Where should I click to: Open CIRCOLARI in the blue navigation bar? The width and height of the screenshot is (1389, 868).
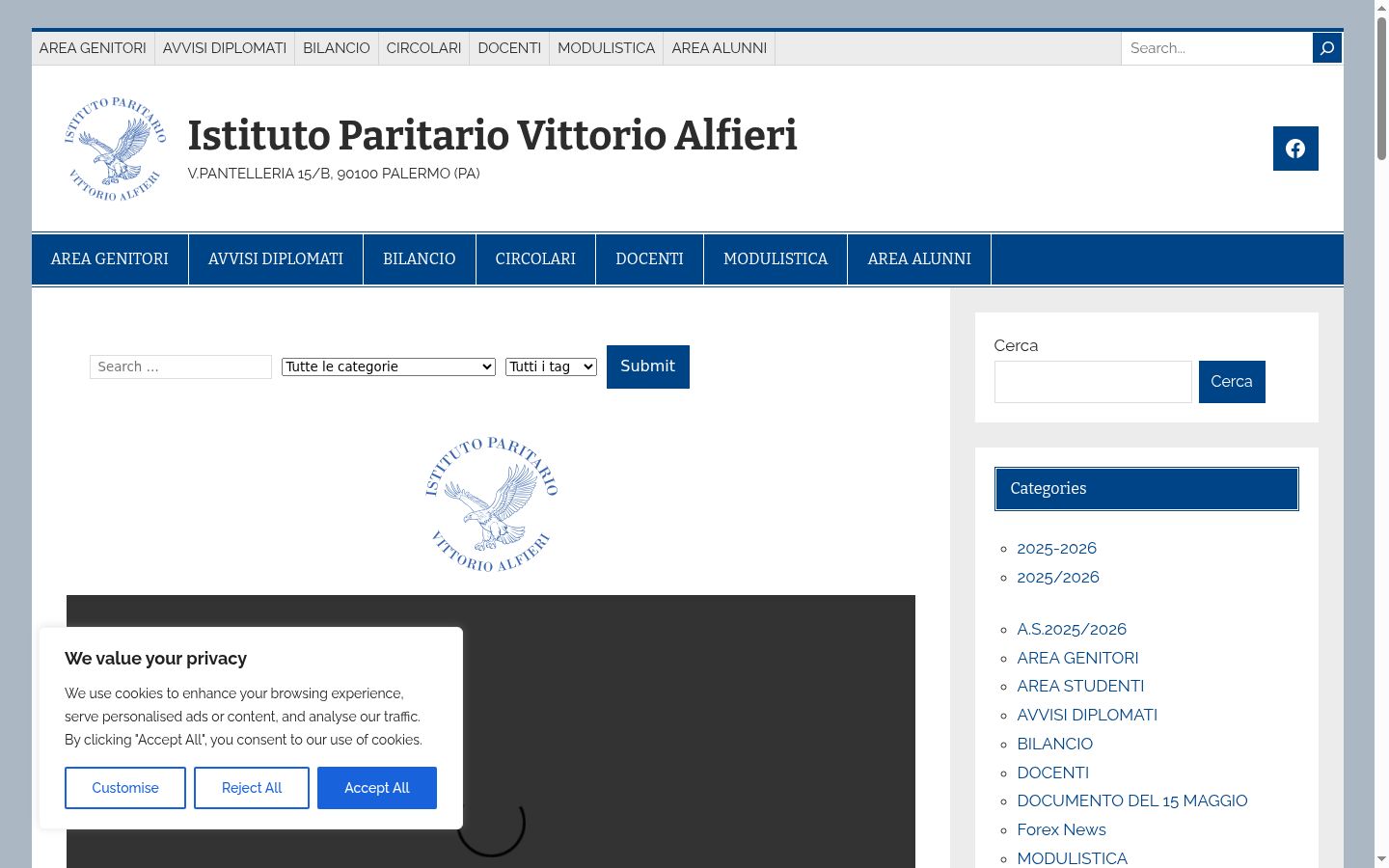point(535,259)
